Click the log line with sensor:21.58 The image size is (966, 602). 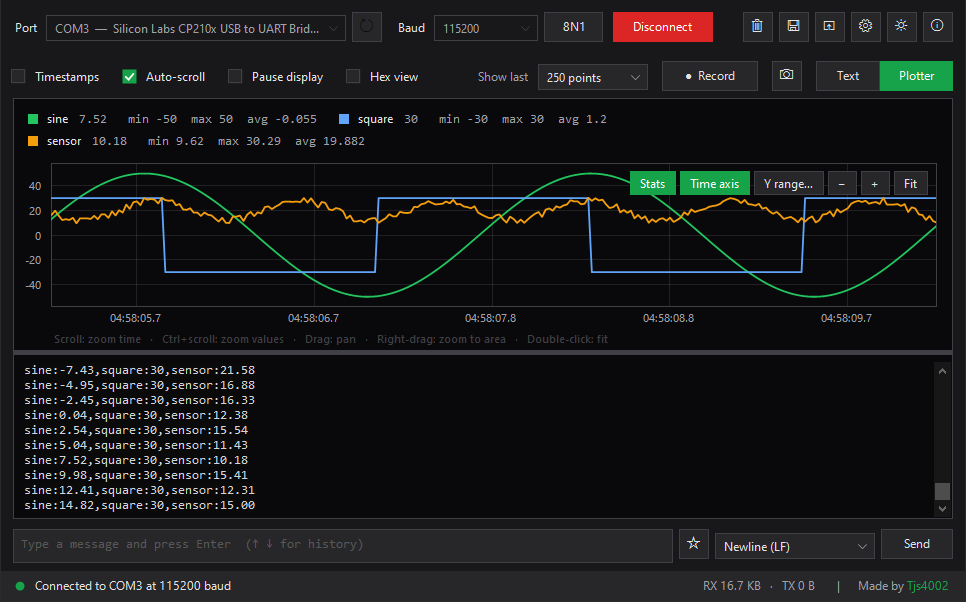[x=139, y=370]
